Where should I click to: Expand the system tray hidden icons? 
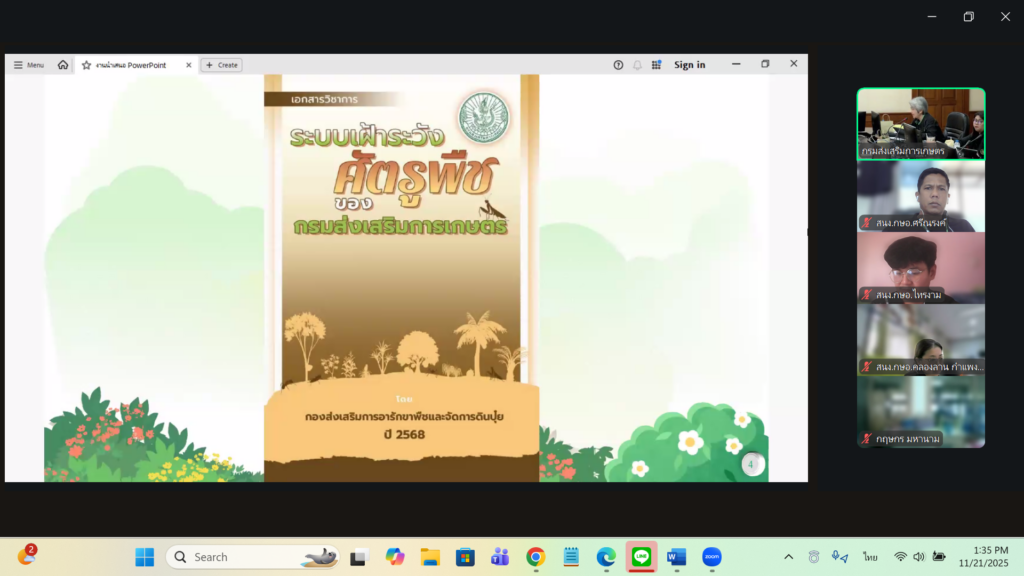pyautogui.click(x=788, y=557)
